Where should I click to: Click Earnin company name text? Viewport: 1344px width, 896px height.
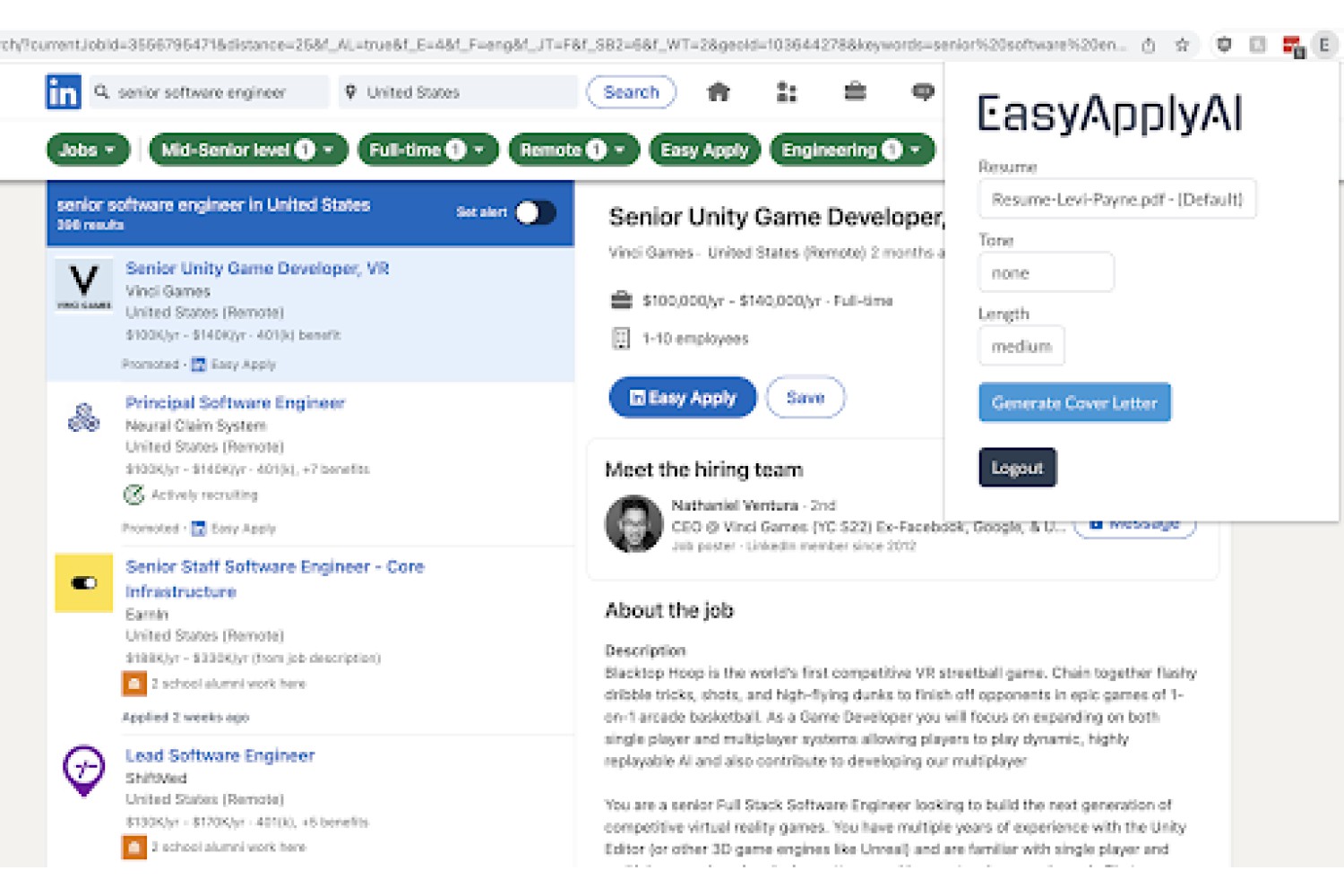click(x=147, y=615)
